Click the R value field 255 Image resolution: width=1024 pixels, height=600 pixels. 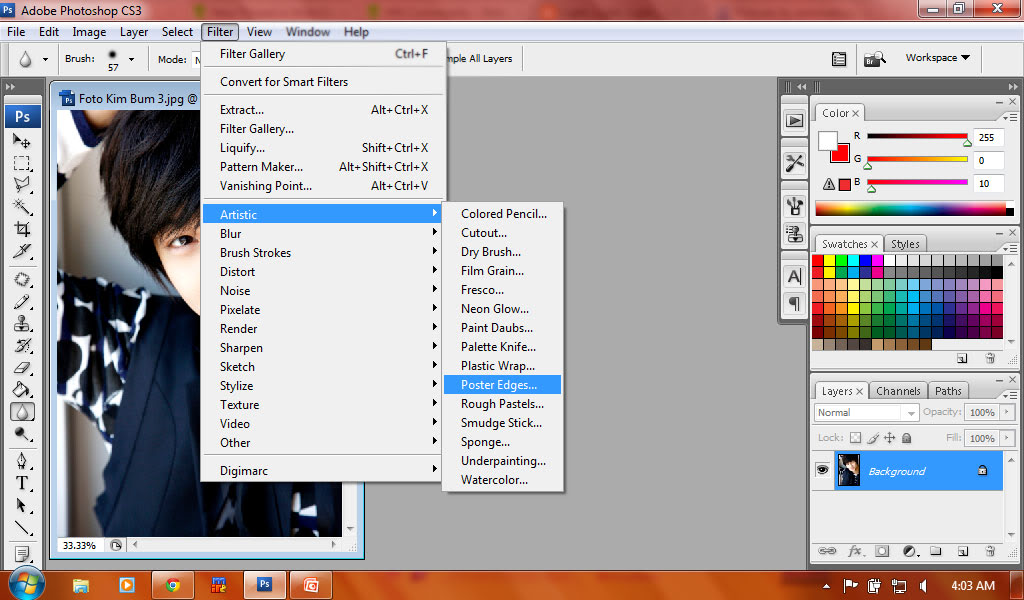point(988,138)
